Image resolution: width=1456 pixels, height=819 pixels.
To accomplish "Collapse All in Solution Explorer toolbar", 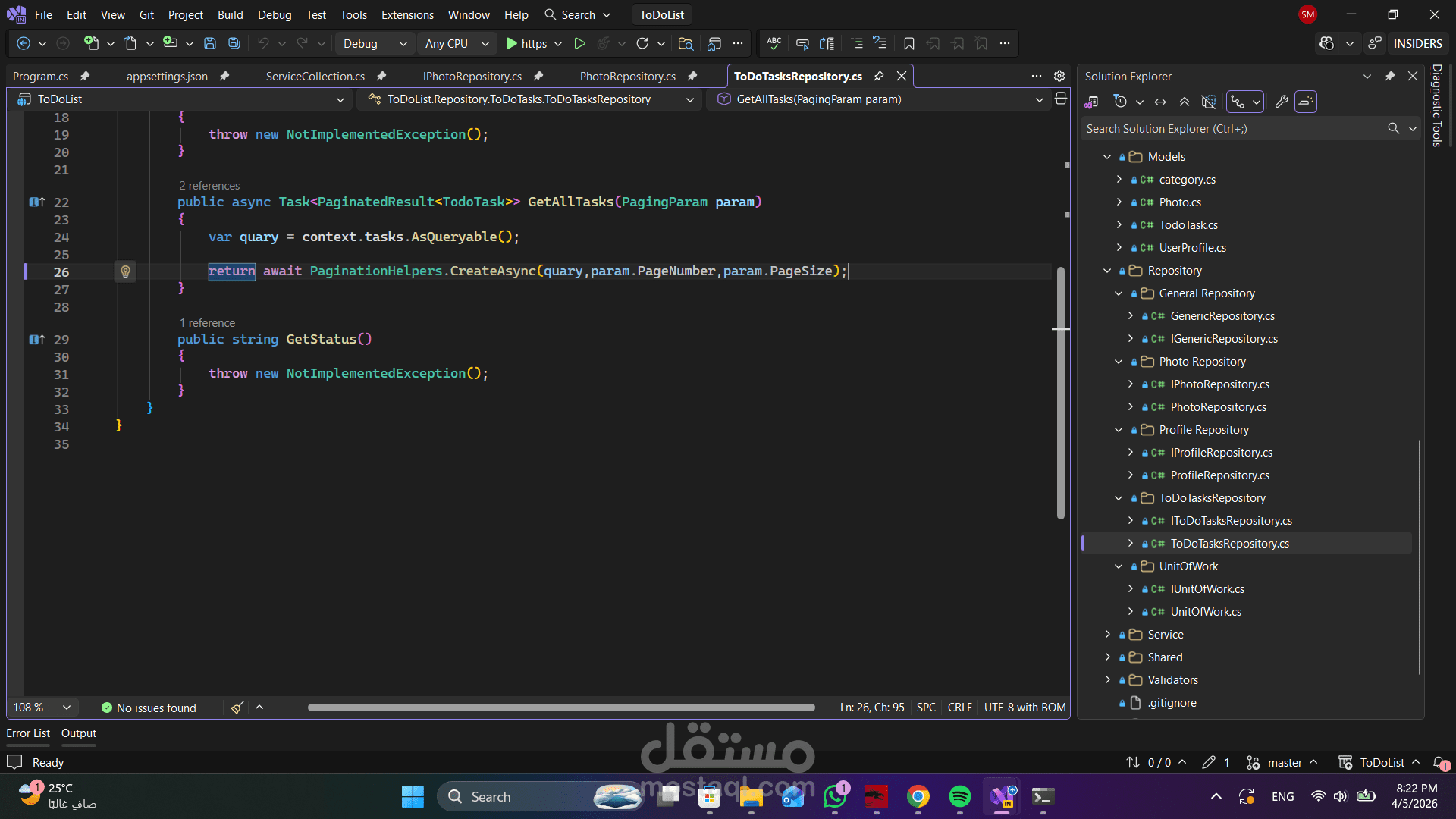I will pyautogui.click(x=1185, y=102).
